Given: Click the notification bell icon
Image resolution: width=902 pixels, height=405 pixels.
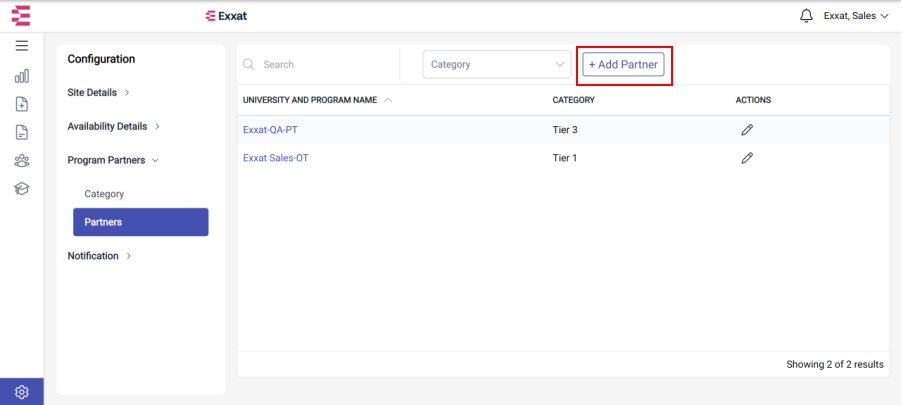Looking at the screenshot, I should pos(807,16).
